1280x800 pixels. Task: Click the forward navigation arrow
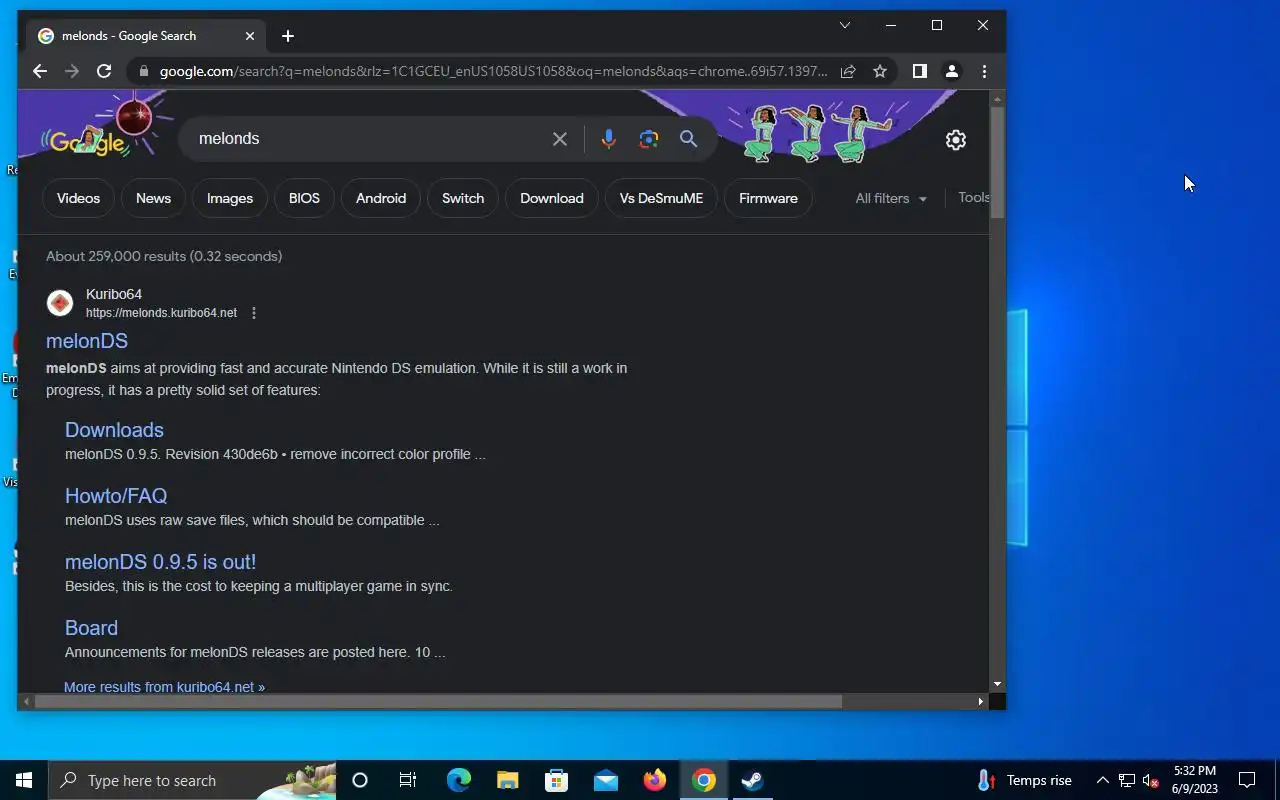pyautogui.click(x=72, y=71)
